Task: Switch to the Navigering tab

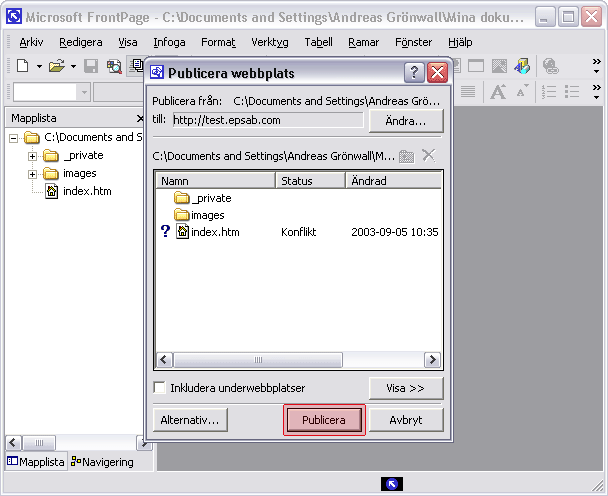Action: pyautogui.click(x=107, y=461)
